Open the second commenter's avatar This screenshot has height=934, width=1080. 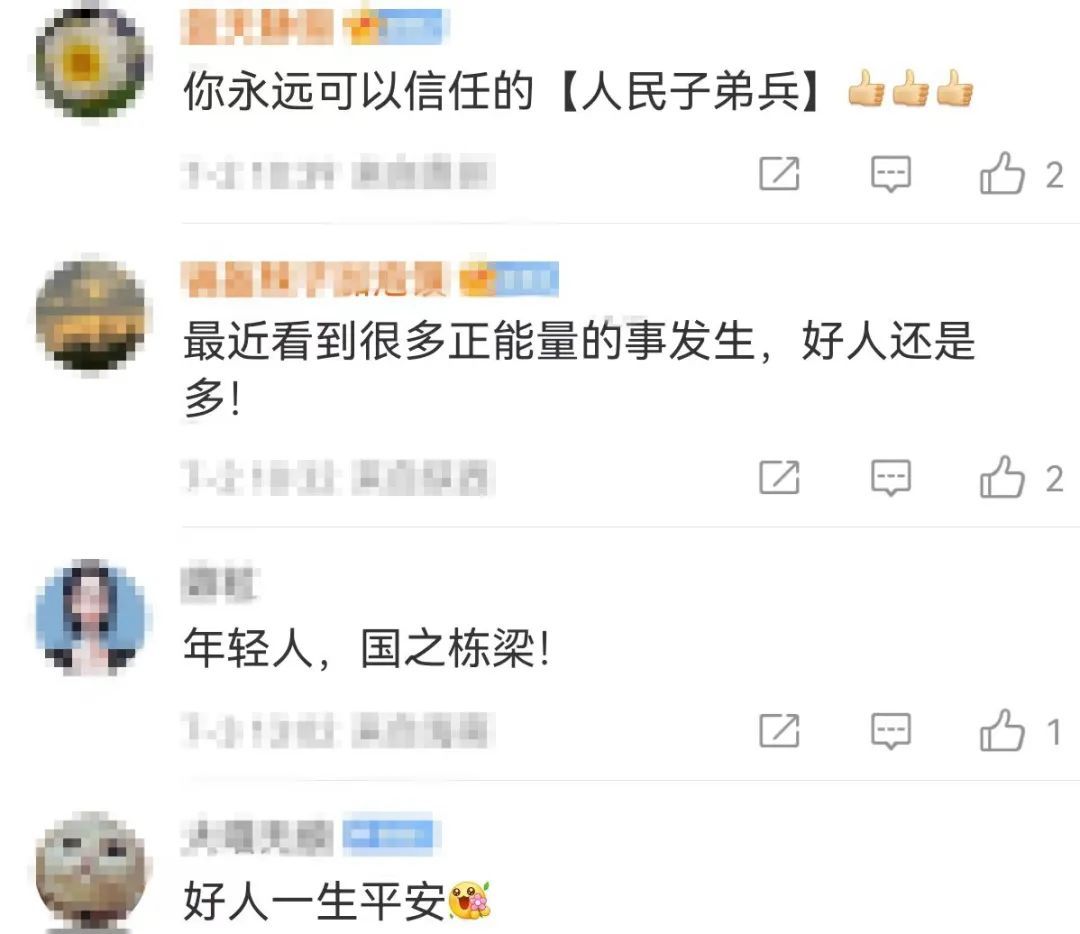91,314
